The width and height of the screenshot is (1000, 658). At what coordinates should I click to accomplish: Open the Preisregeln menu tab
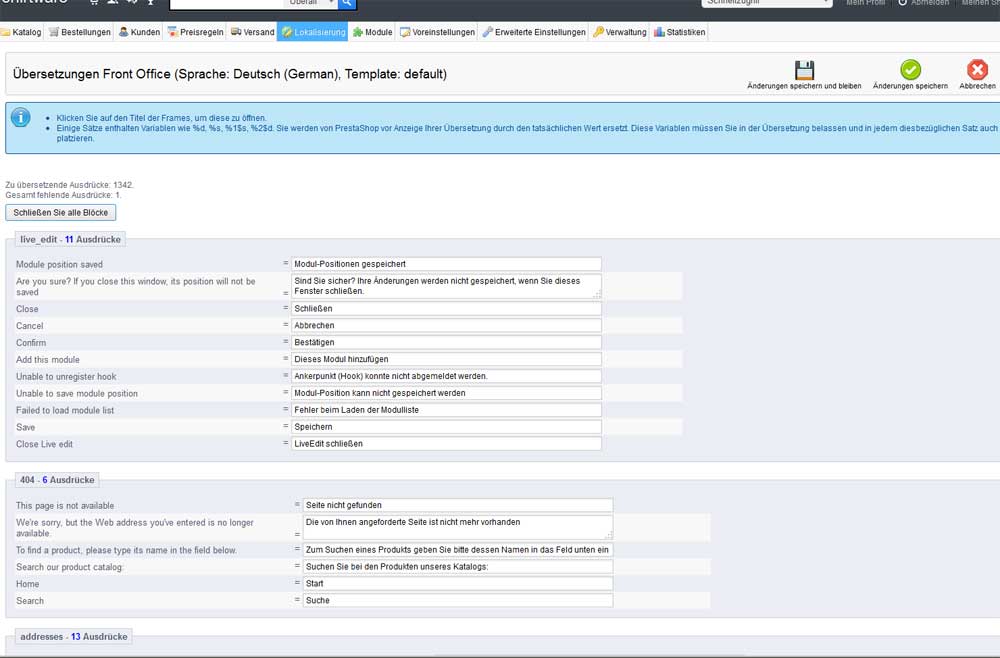195,32
